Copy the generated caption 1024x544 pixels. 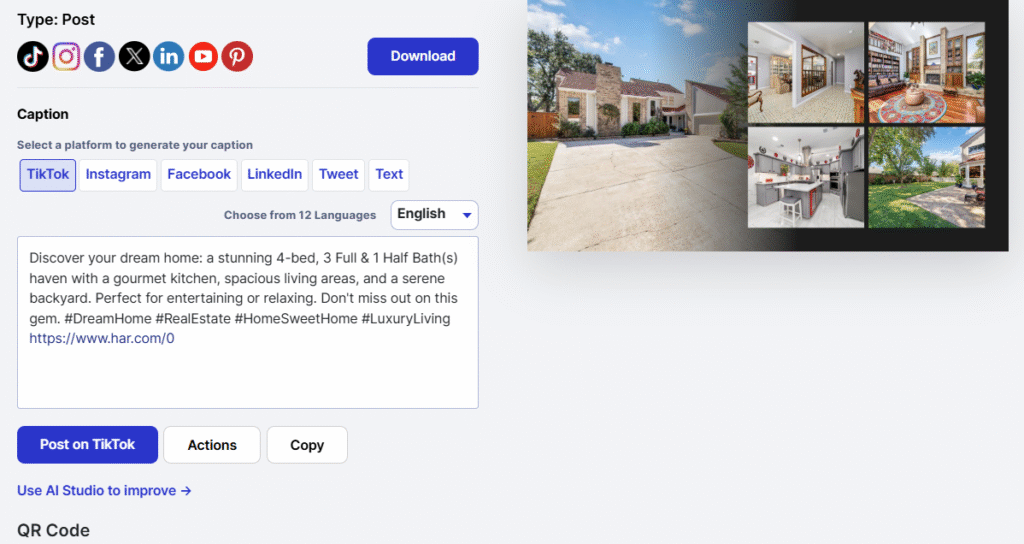307,445
